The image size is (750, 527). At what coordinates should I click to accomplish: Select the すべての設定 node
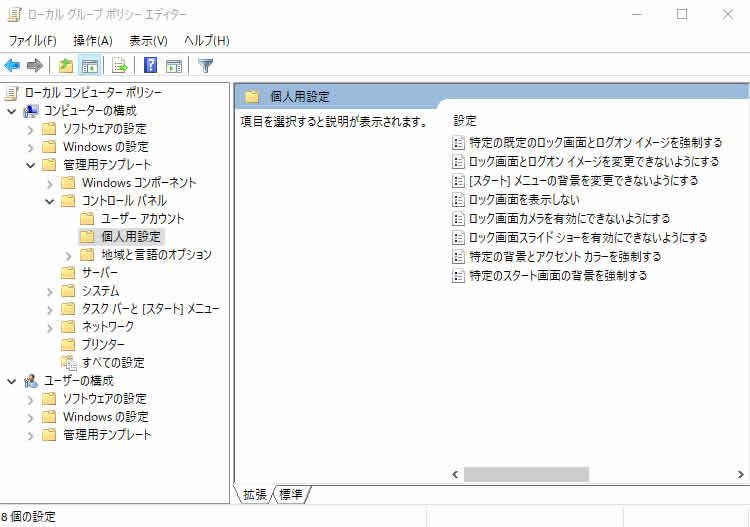pos(113,363)
